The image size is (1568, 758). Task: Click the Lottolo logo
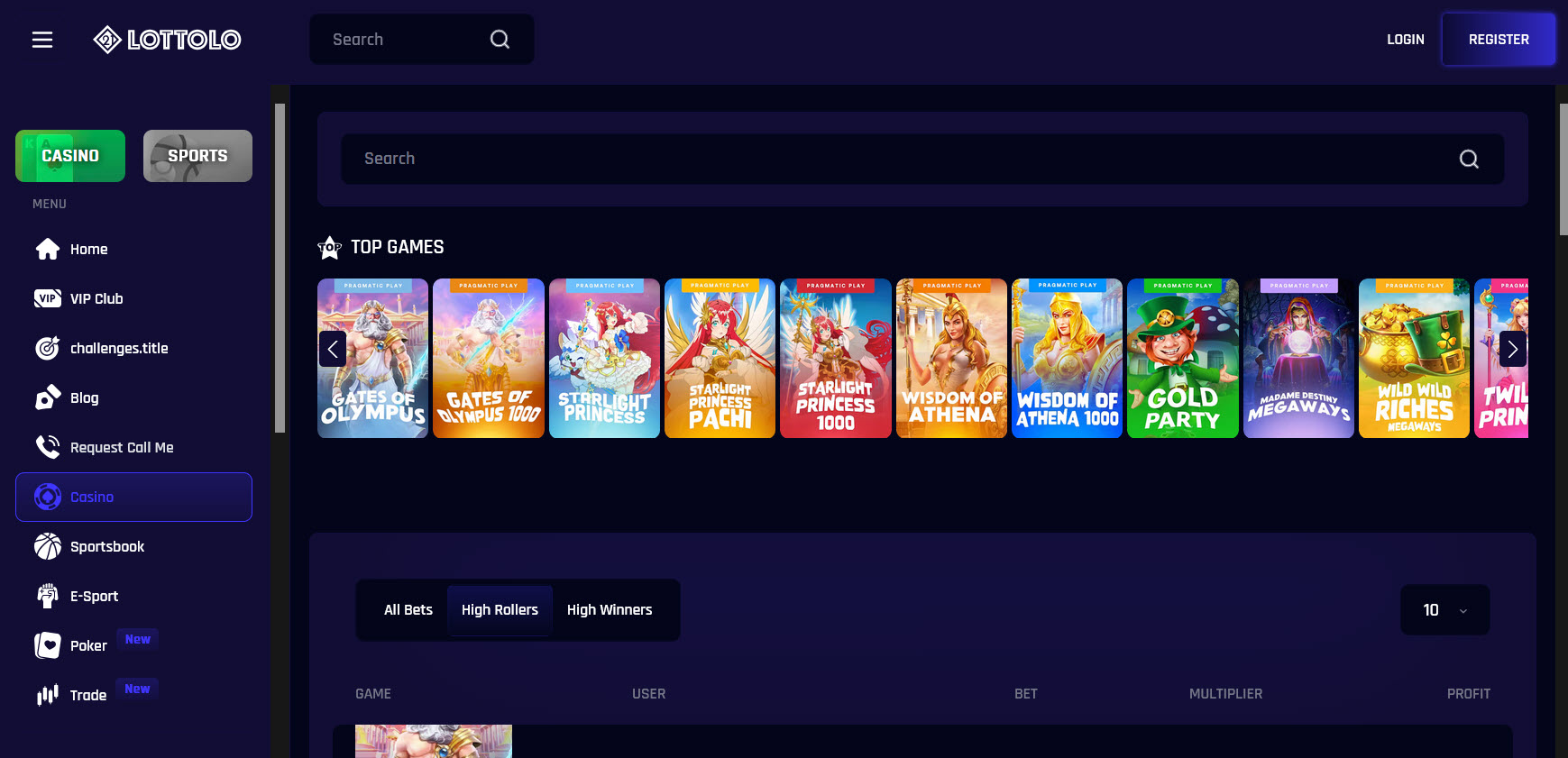(x=167, y=40)
